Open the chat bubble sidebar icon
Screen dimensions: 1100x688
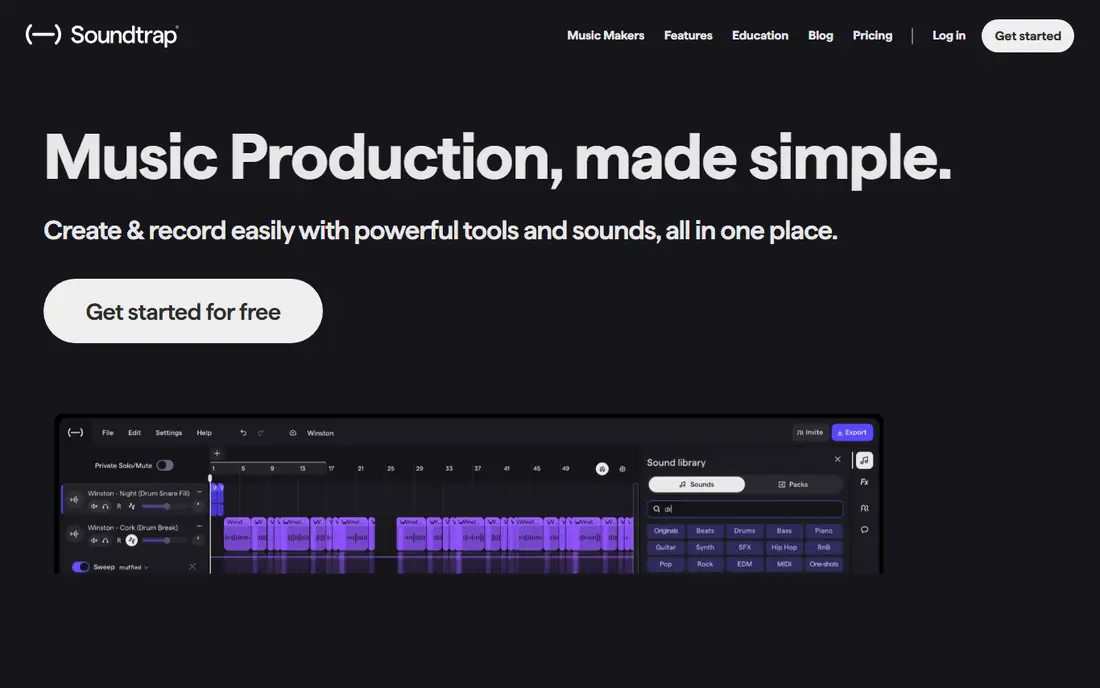click(864, 530)
